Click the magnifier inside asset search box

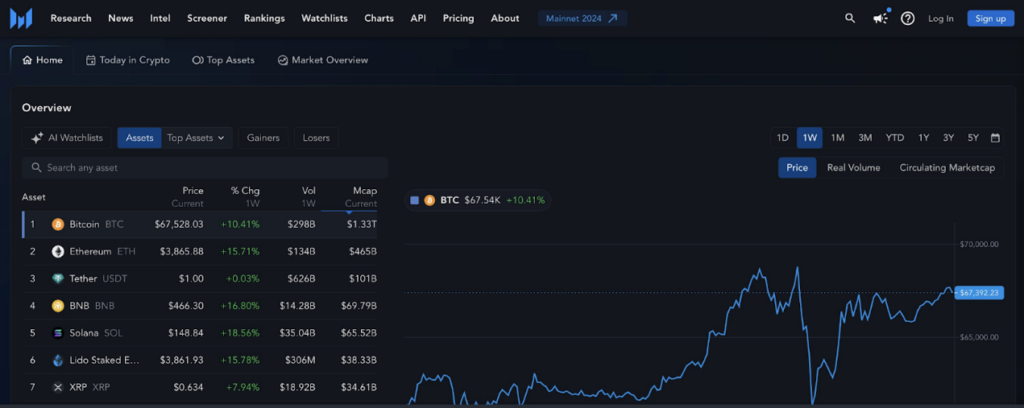pyautogui.click(x=36, y=168)
